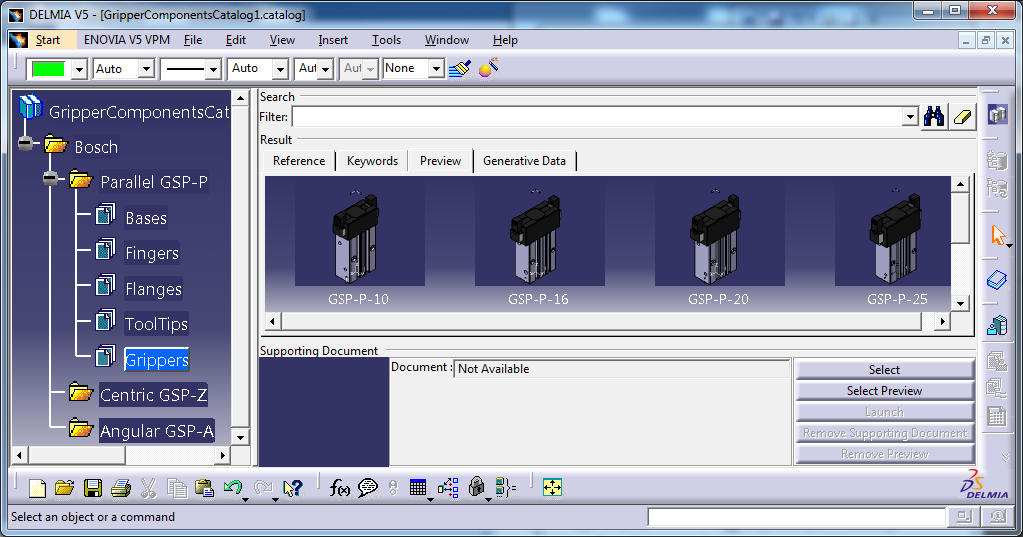Open the ENOVIA V5 VPM menu
1023x537 pixels.
coord(127,40)
